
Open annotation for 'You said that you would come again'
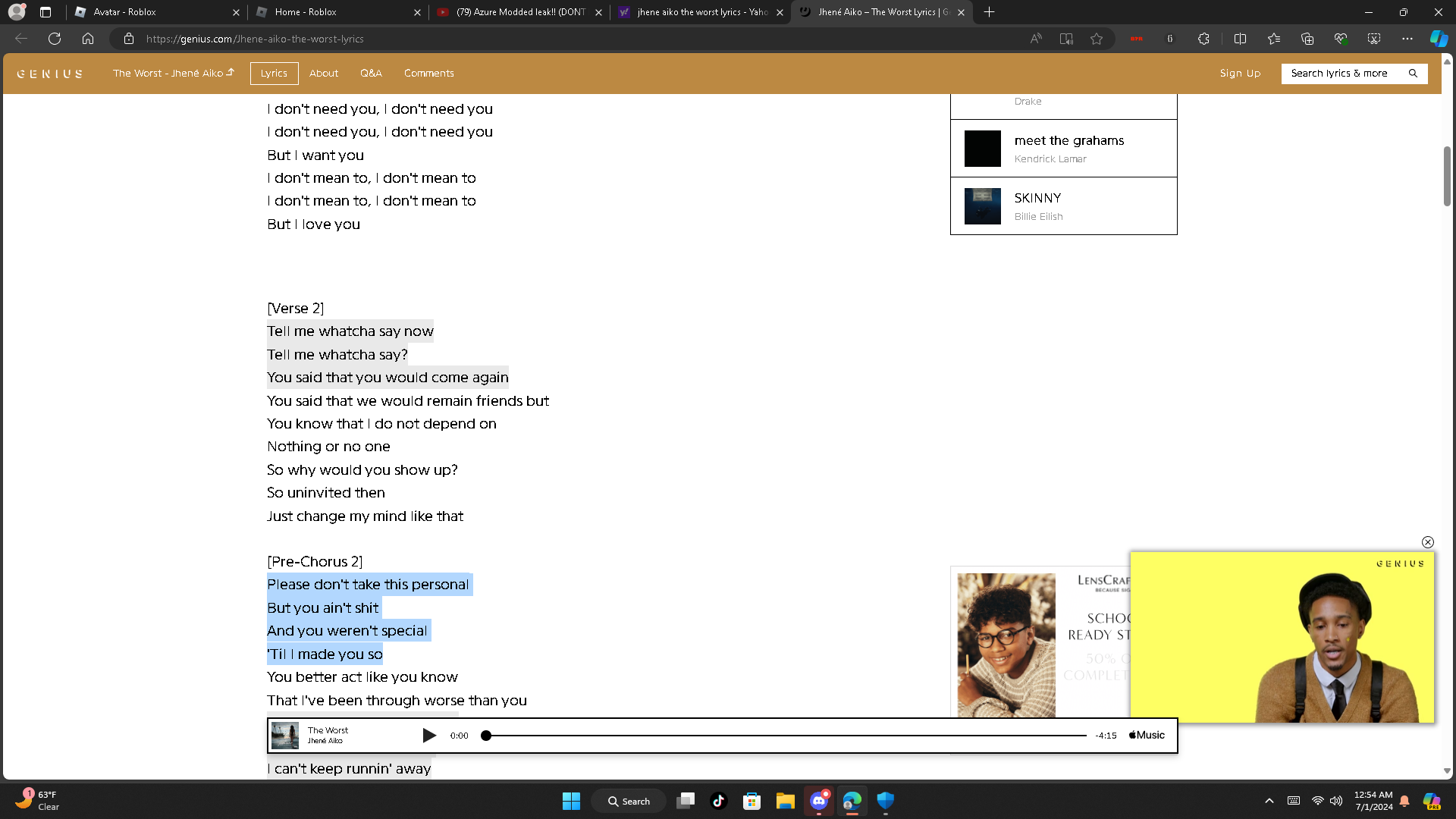[x=388, y=378]
